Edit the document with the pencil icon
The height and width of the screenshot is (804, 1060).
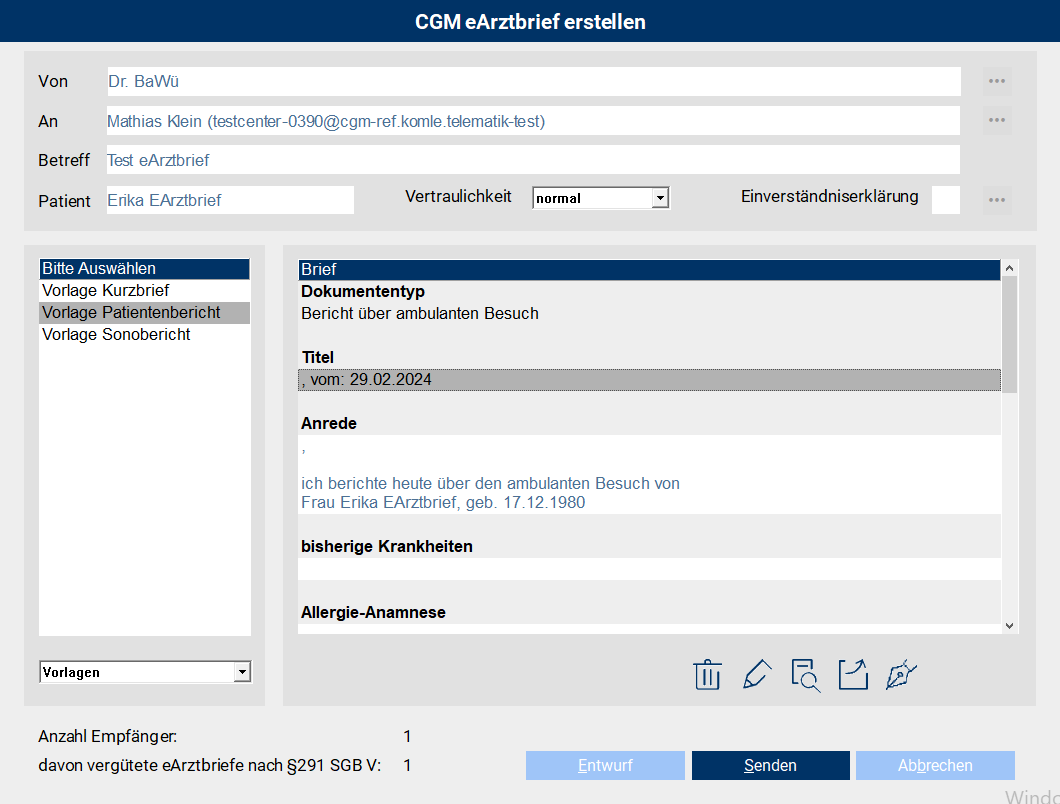point(756,675)
